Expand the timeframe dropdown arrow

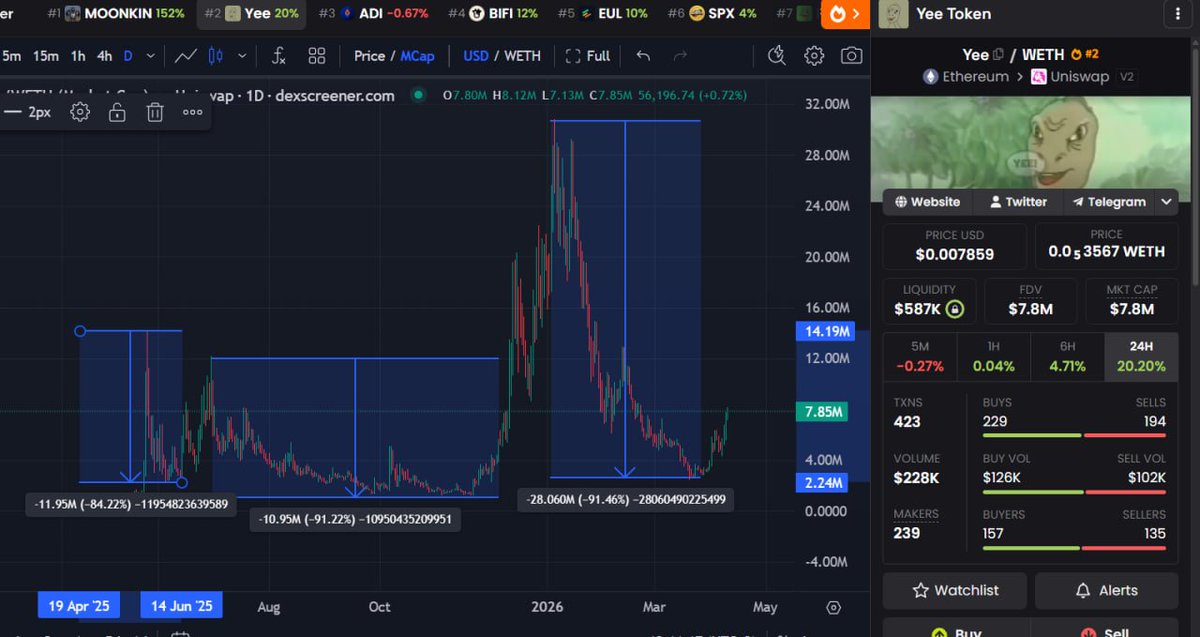coord(150,56)
